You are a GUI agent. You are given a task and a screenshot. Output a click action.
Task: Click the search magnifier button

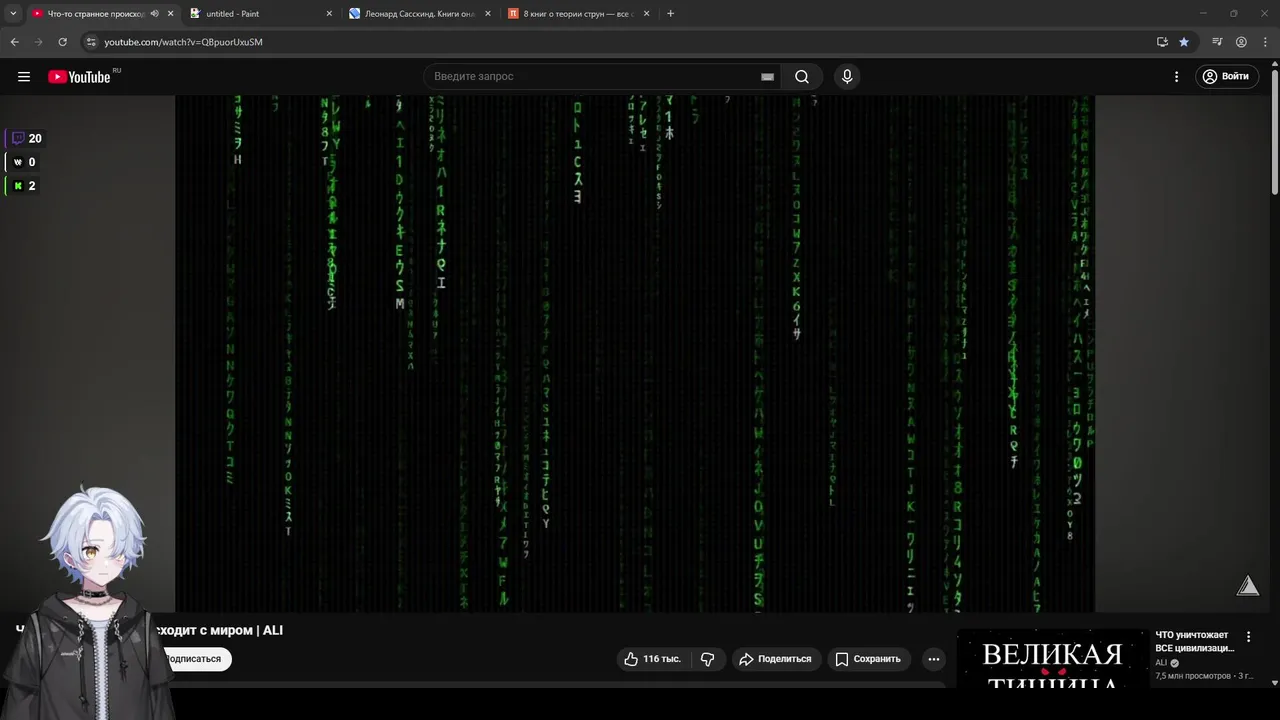(x=802, y=77)
